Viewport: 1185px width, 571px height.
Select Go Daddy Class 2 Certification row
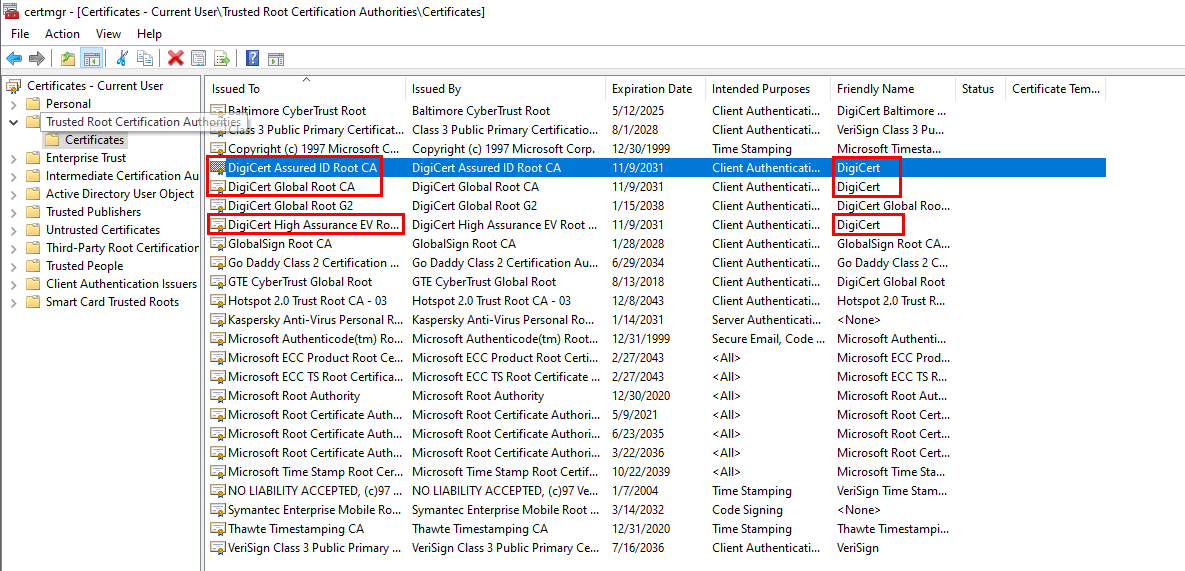[657, 263]
